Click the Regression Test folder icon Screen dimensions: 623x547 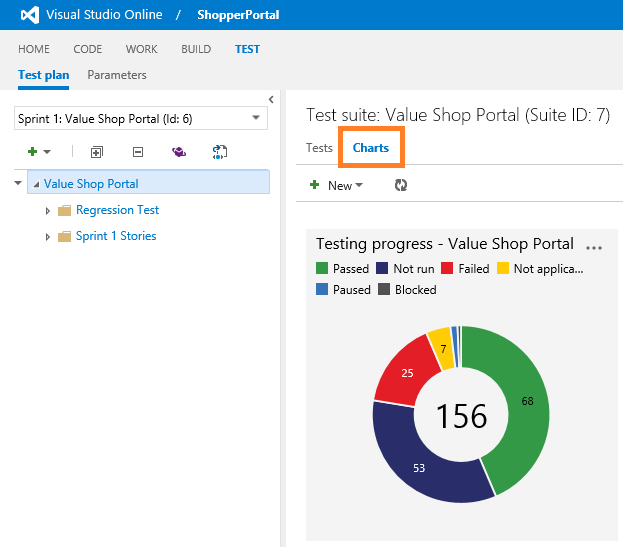pyautogui.click(x=64, y=211)
